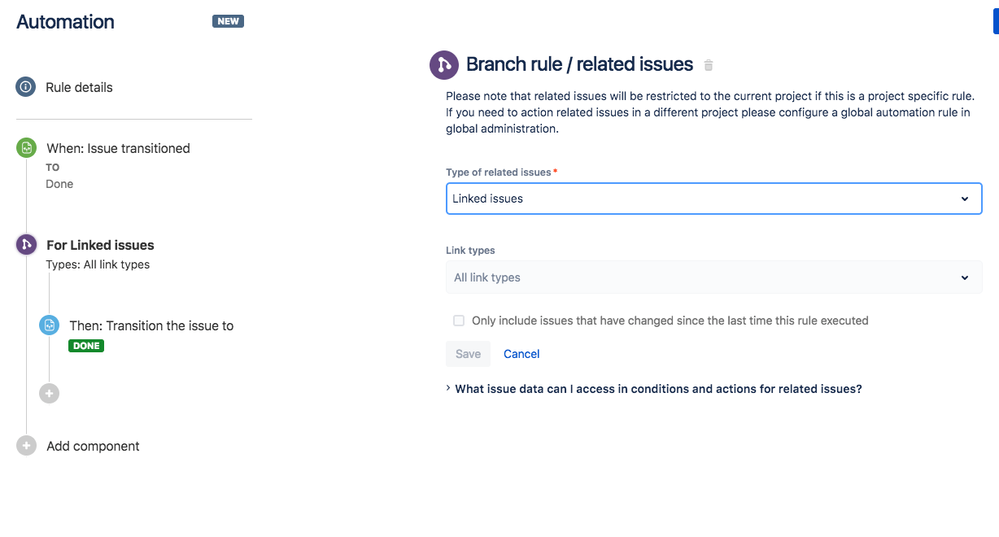Expand the related issues data help section
This screenshot has height=537, width=999.
click(x=657, y=389)
